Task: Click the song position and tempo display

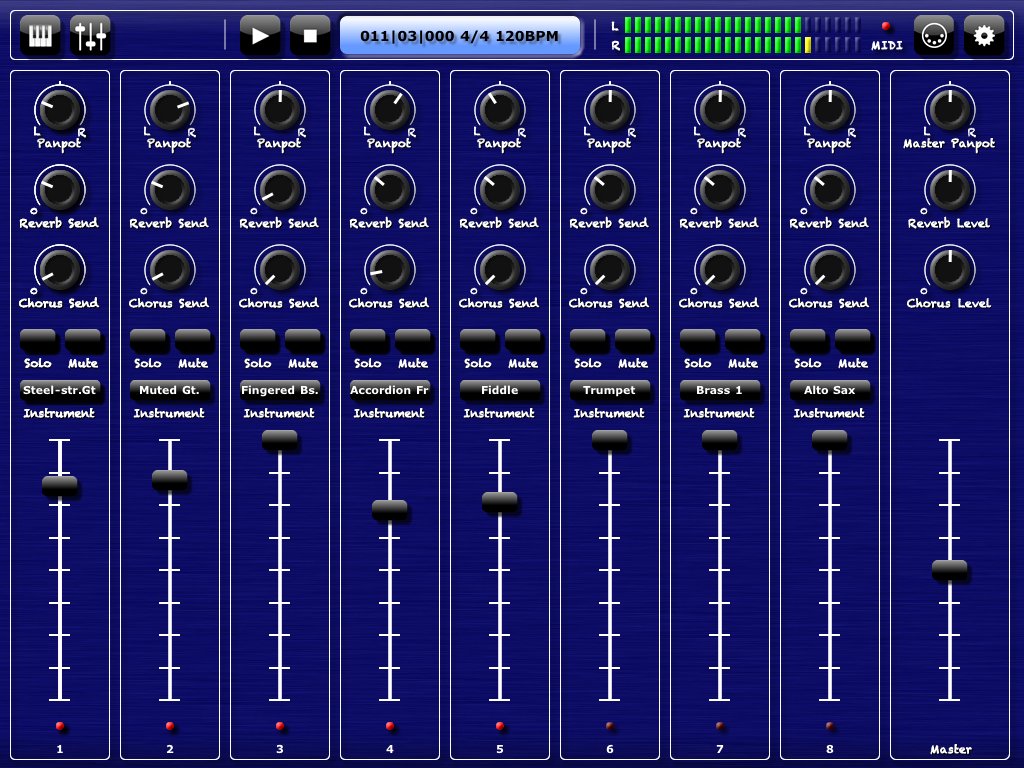Action: pyautogui.click(x=460, y=36)
